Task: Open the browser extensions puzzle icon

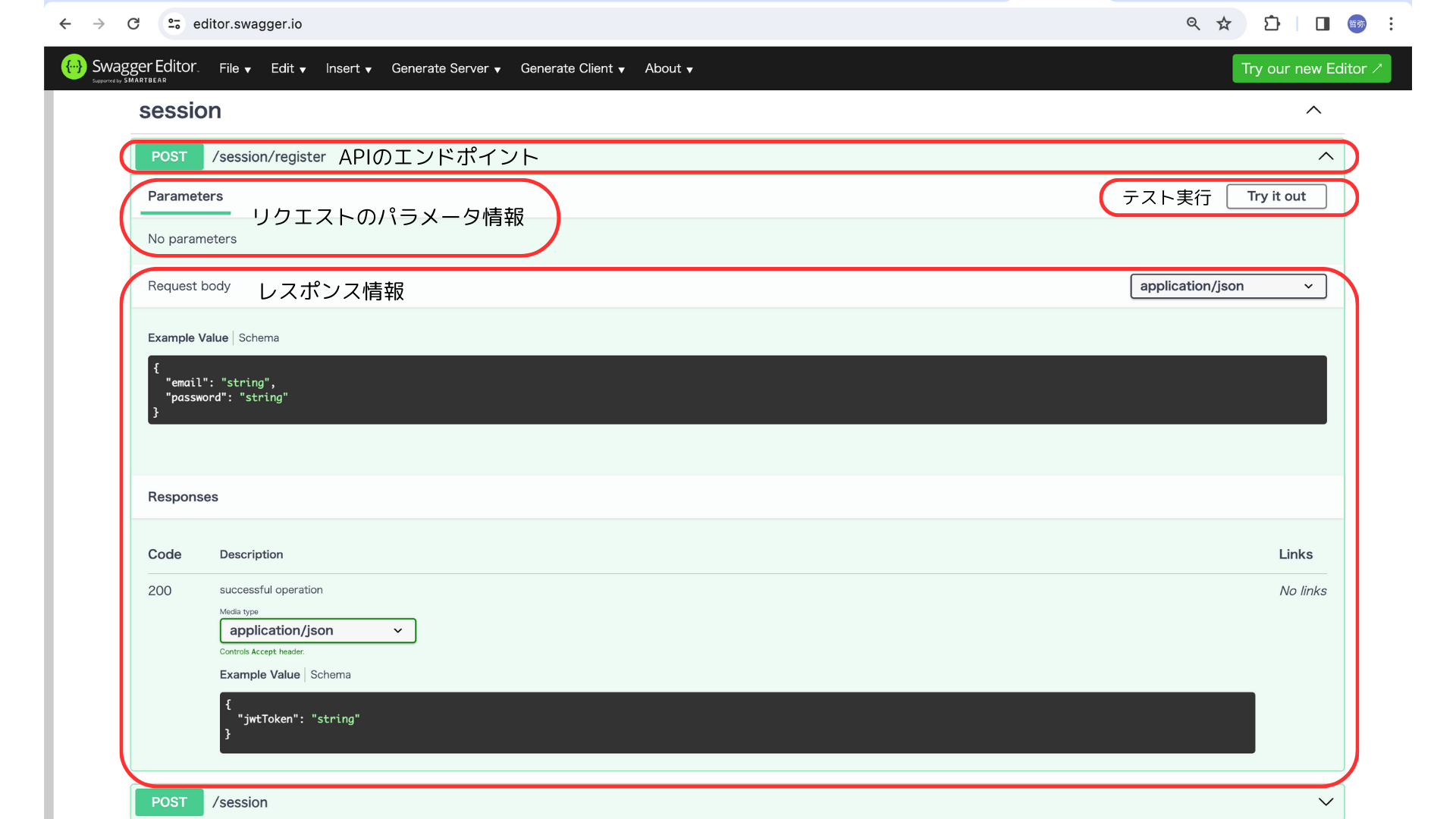Action: [1272, 24]
